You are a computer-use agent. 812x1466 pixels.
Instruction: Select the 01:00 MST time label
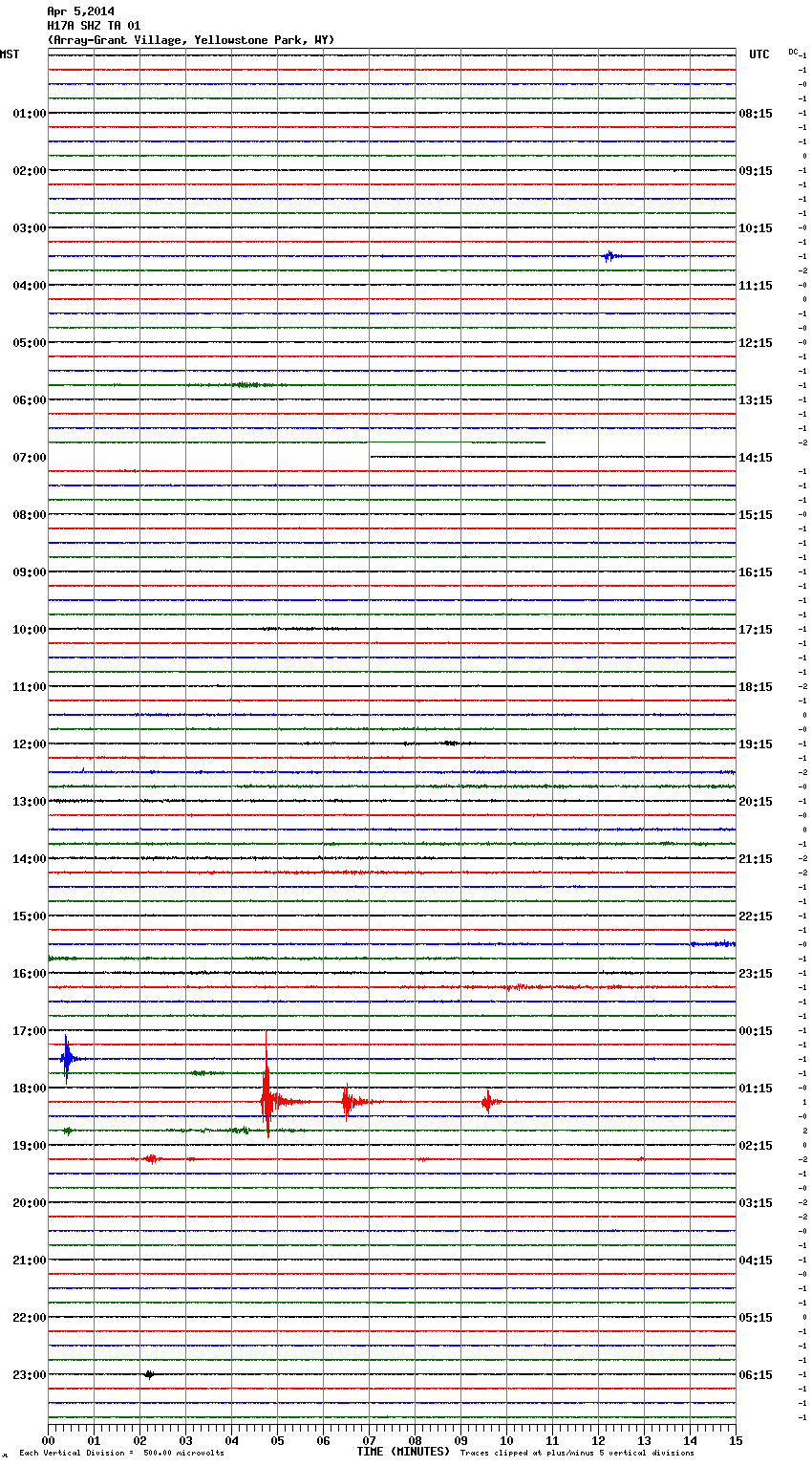[x=29, y=114]
